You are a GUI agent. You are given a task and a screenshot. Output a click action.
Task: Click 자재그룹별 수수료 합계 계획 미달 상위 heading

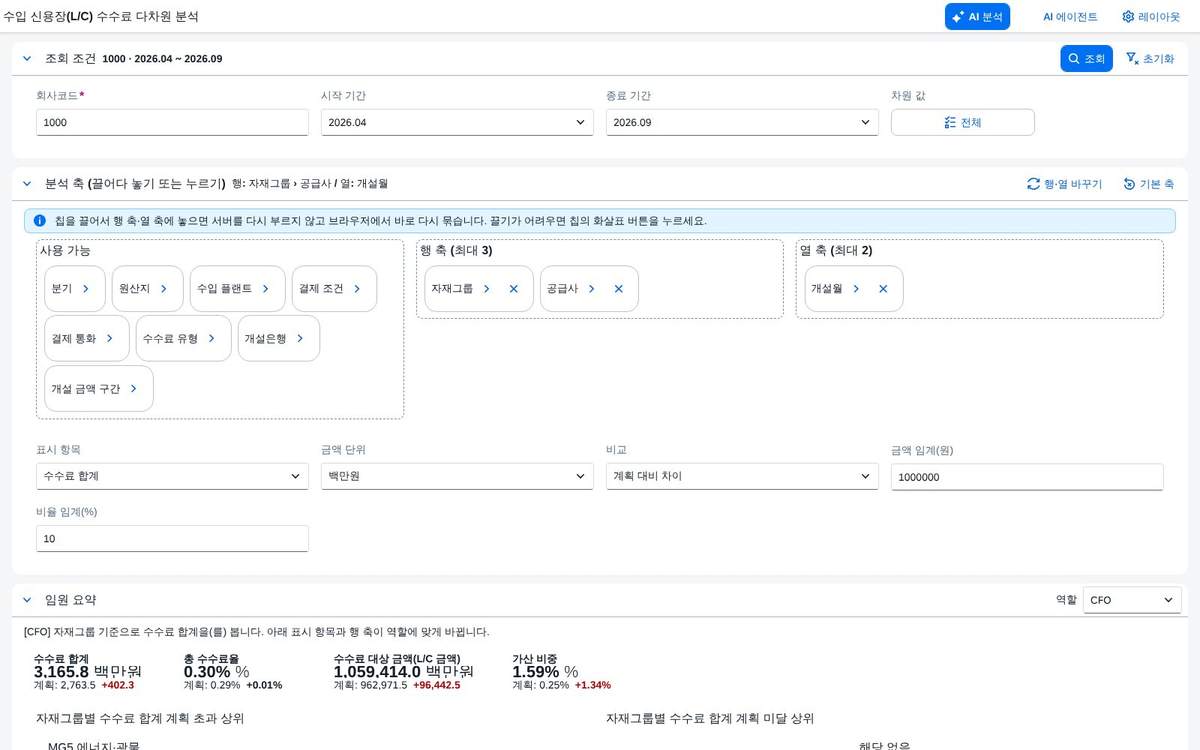point(710,718)
